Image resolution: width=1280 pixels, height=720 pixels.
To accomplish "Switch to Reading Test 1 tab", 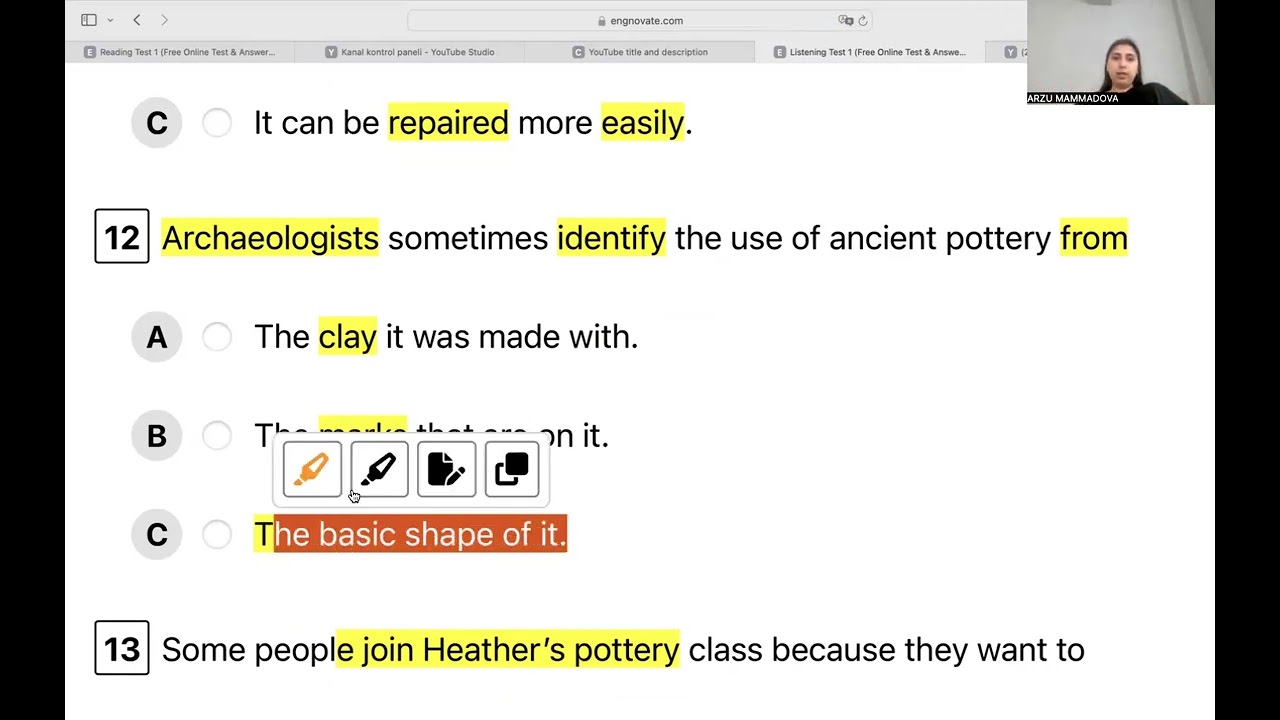I will (180, 52).
